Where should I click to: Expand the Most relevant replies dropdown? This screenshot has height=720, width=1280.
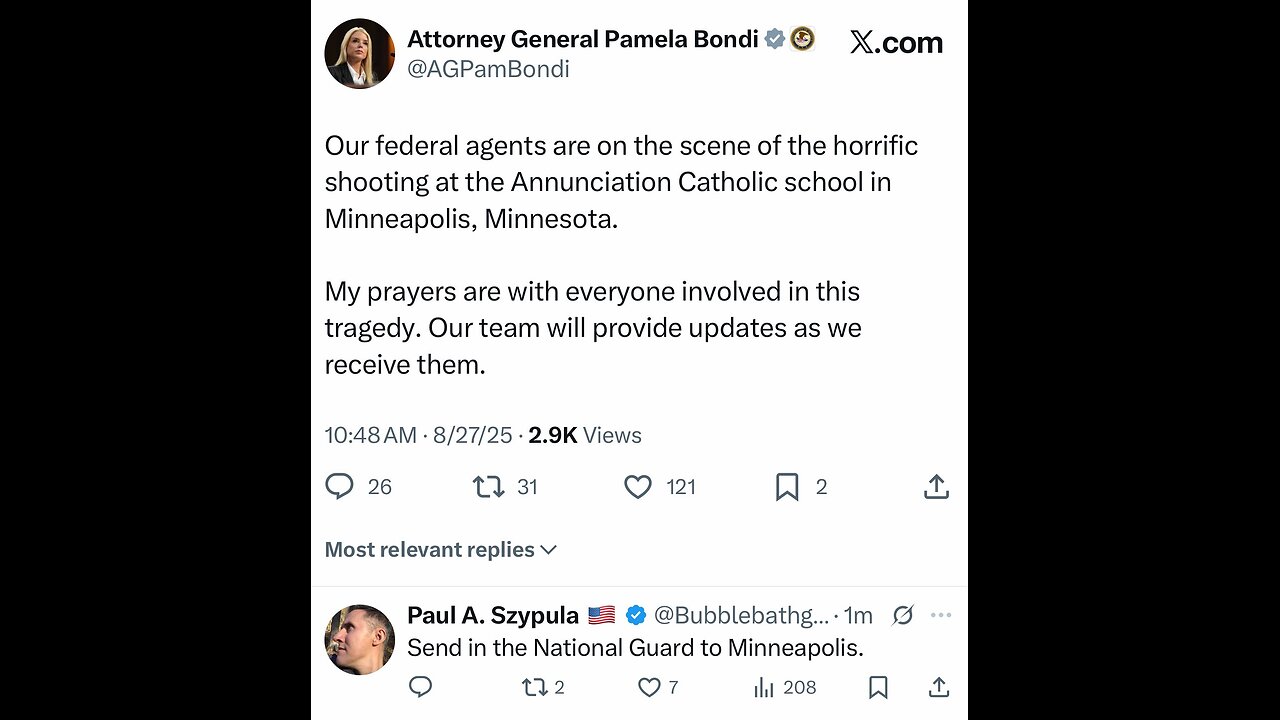(441, 549)
